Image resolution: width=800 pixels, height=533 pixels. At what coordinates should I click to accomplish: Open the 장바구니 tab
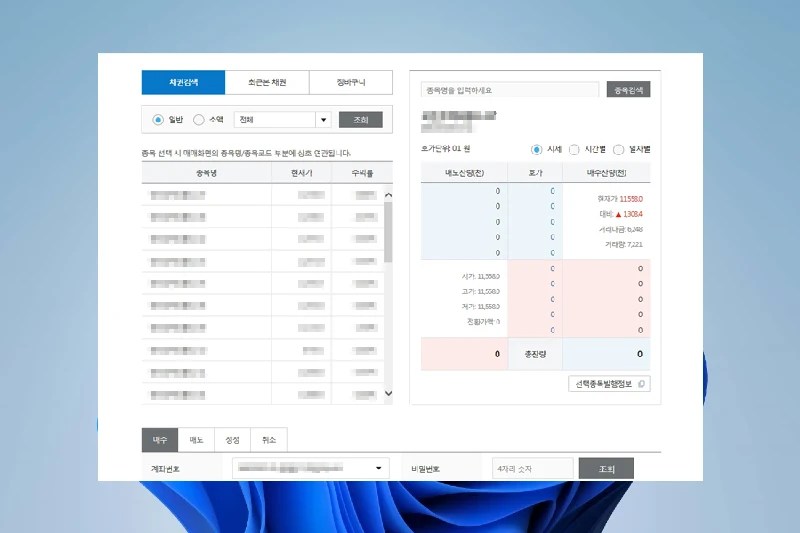point(351,82)
